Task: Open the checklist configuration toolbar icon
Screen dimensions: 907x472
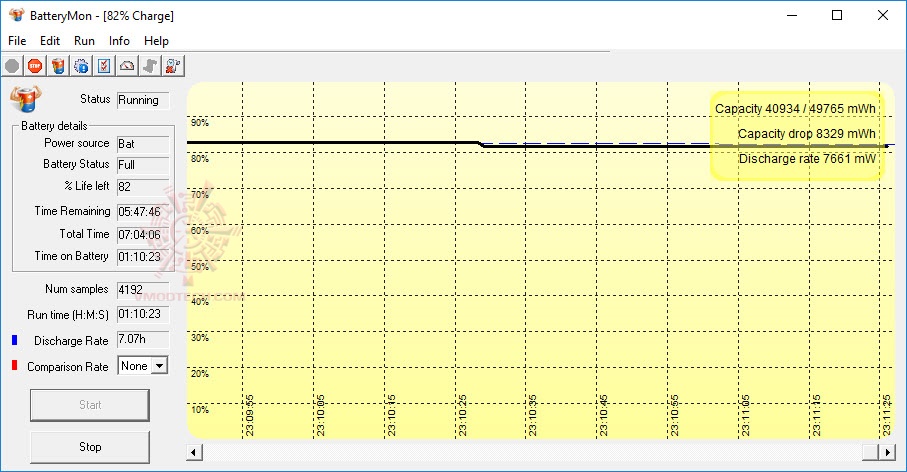Action: coord(104,66)
